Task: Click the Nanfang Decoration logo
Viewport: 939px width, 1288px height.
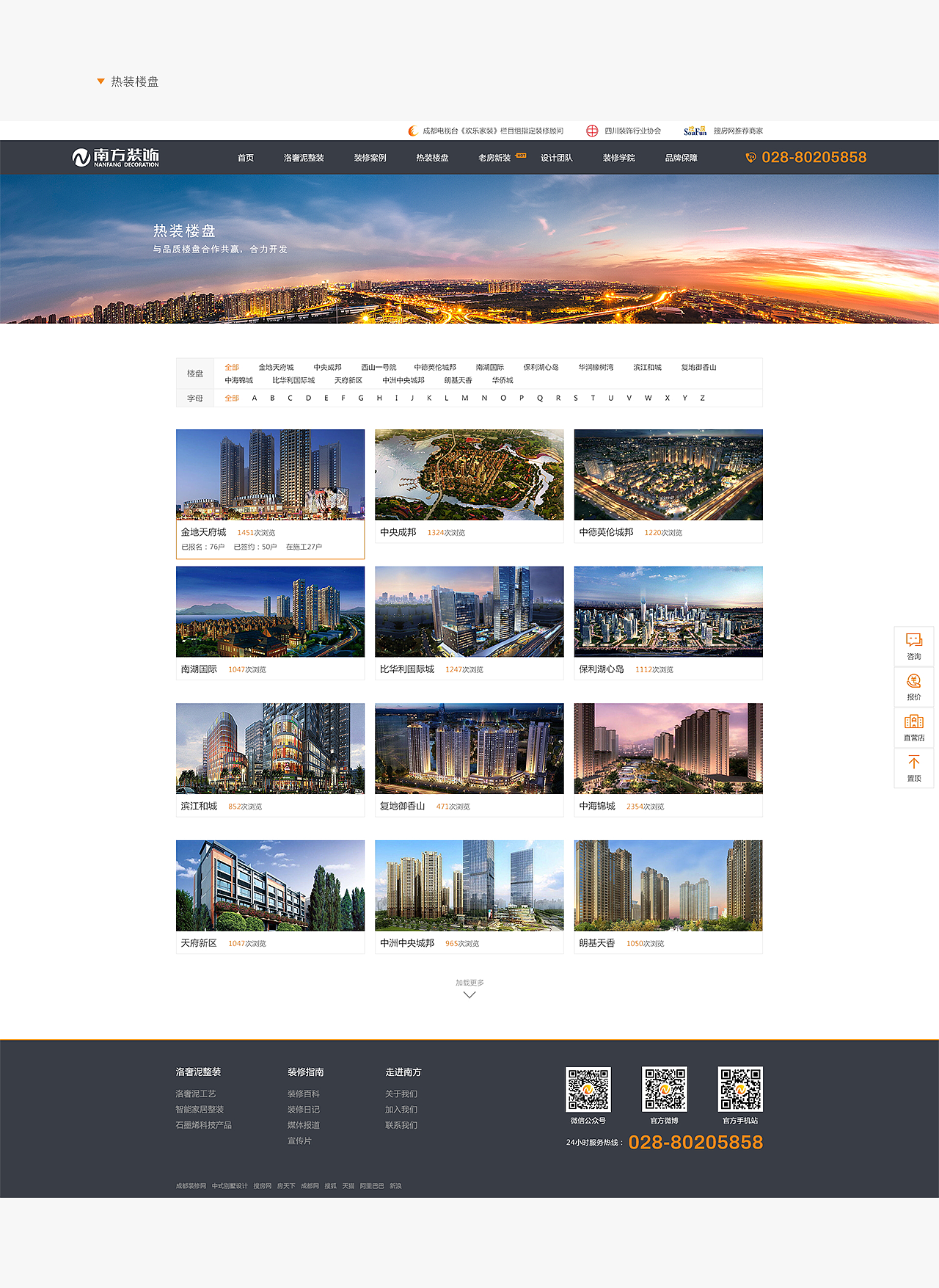Action: [115, 157]
